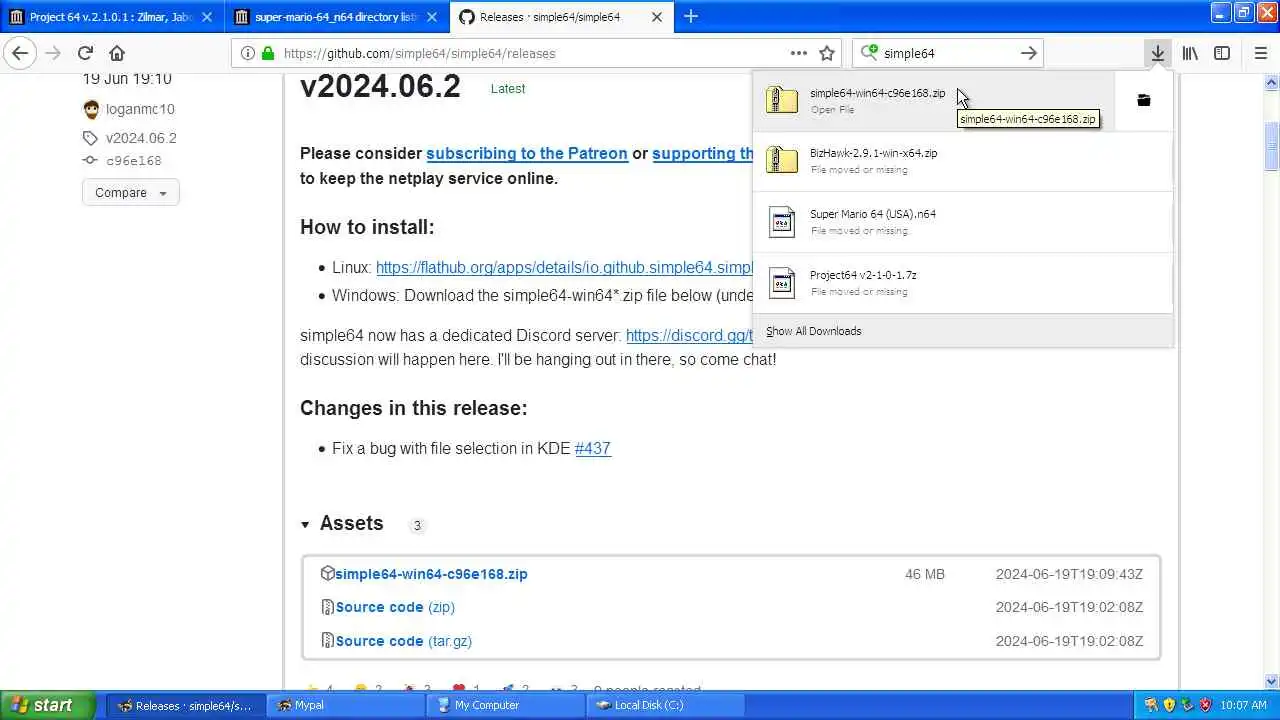This screenshot has height=720, width=1280.
Task: Click the yellow shield tray icon
Action: click(x=1169, y=705)
